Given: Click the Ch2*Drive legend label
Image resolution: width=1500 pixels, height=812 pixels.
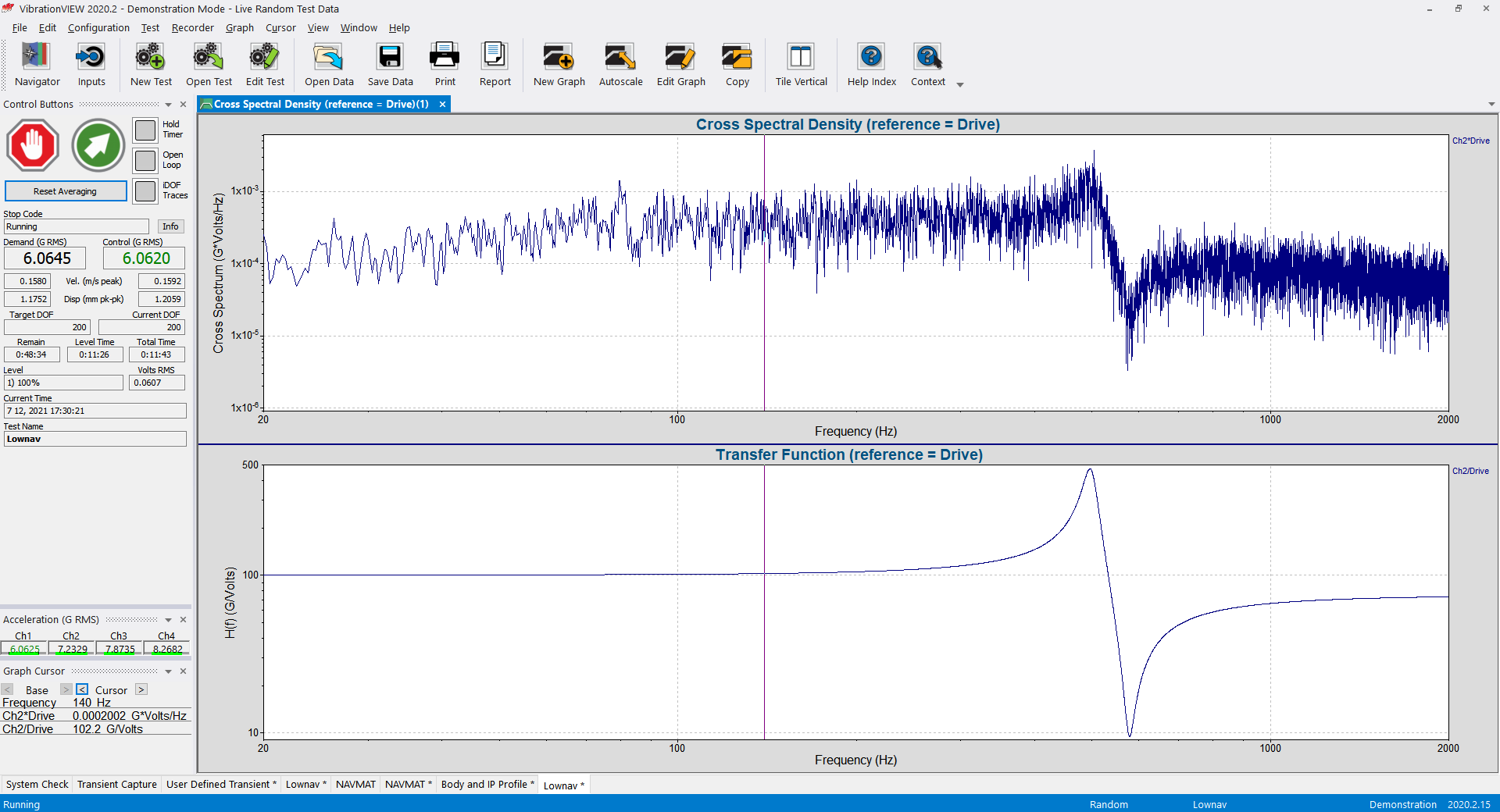Looking at the screenshot, I should pyautogui.click(x=1470, y=141).
